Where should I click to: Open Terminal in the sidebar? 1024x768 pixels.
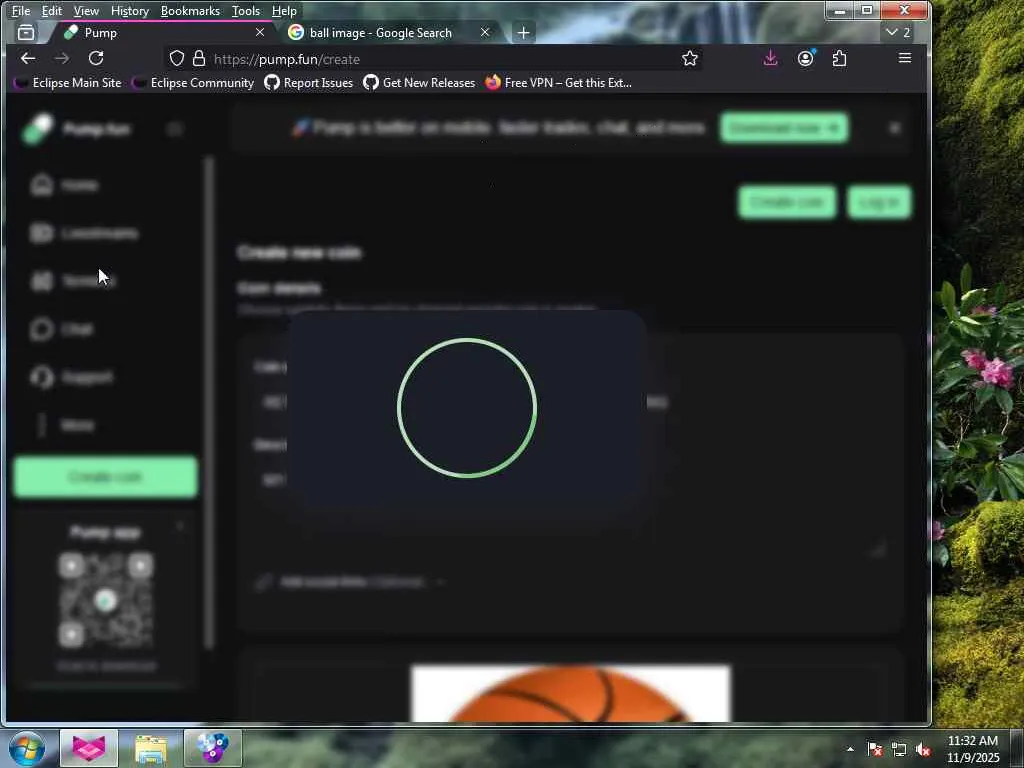[x=72, y=281]
